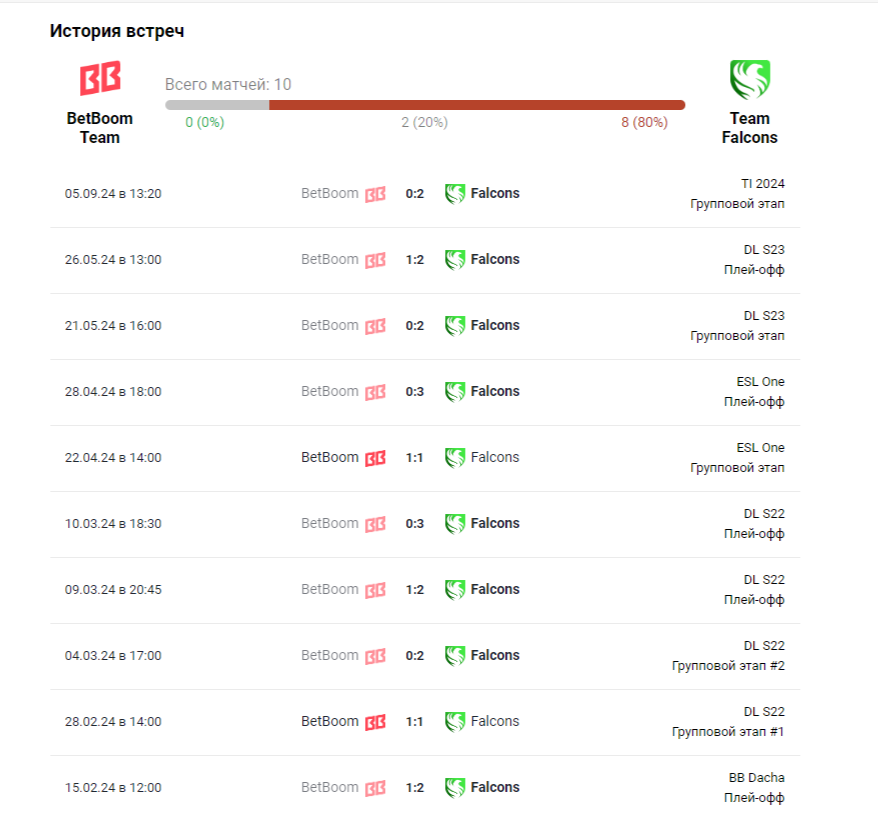Click Falcons icon in 05.09.24 match row

pos(455,193)
